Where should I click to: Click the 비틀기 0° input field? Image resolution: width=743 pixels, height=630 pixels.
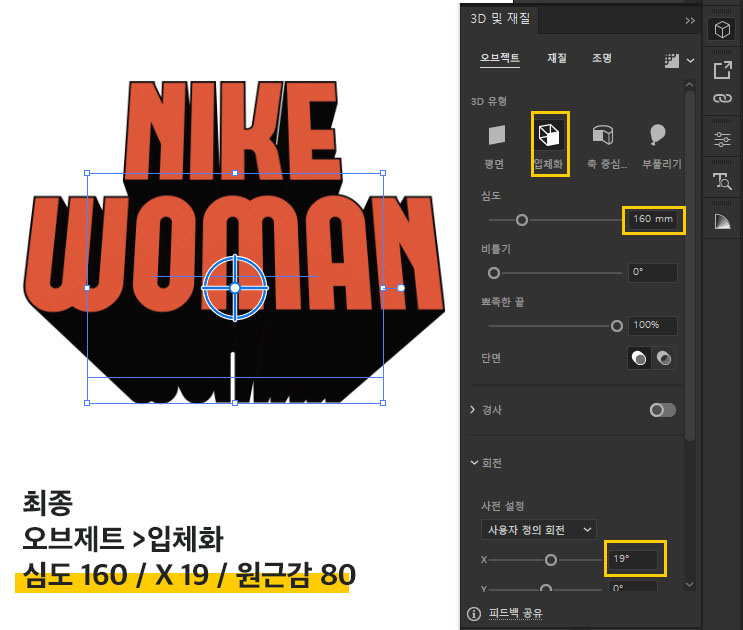tap(652, 272)
